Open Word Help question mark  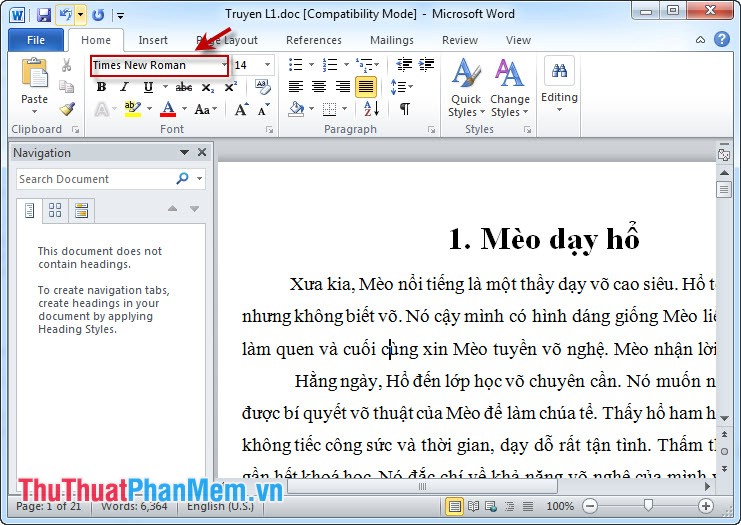[722, 40]
